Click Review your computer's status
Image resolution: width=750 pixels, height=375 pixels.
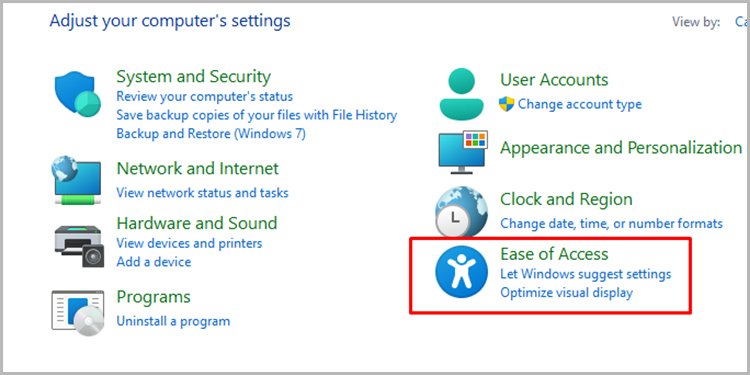[204, 96]
